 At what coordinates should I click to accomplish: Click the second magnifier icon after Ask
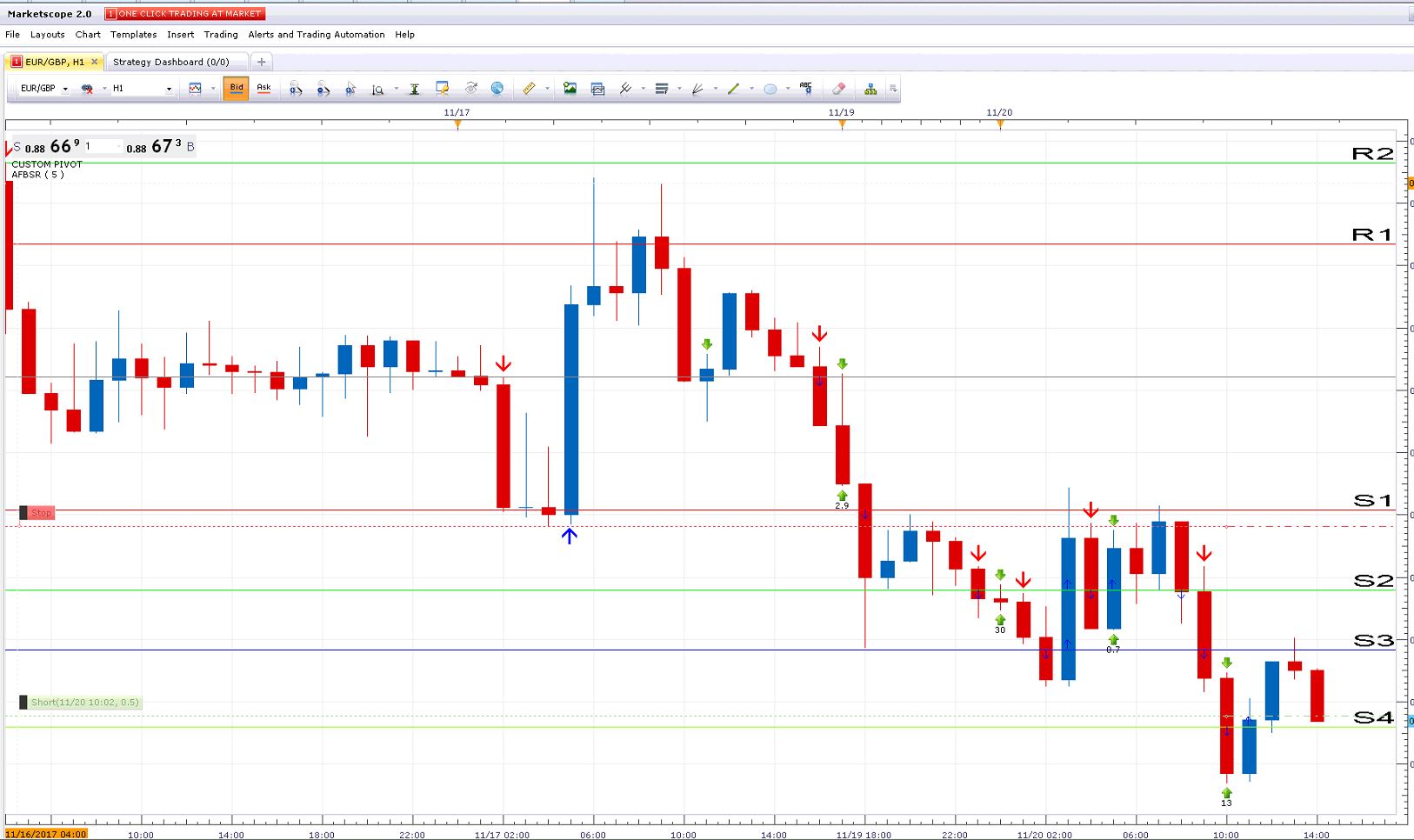tap(323, 89)
